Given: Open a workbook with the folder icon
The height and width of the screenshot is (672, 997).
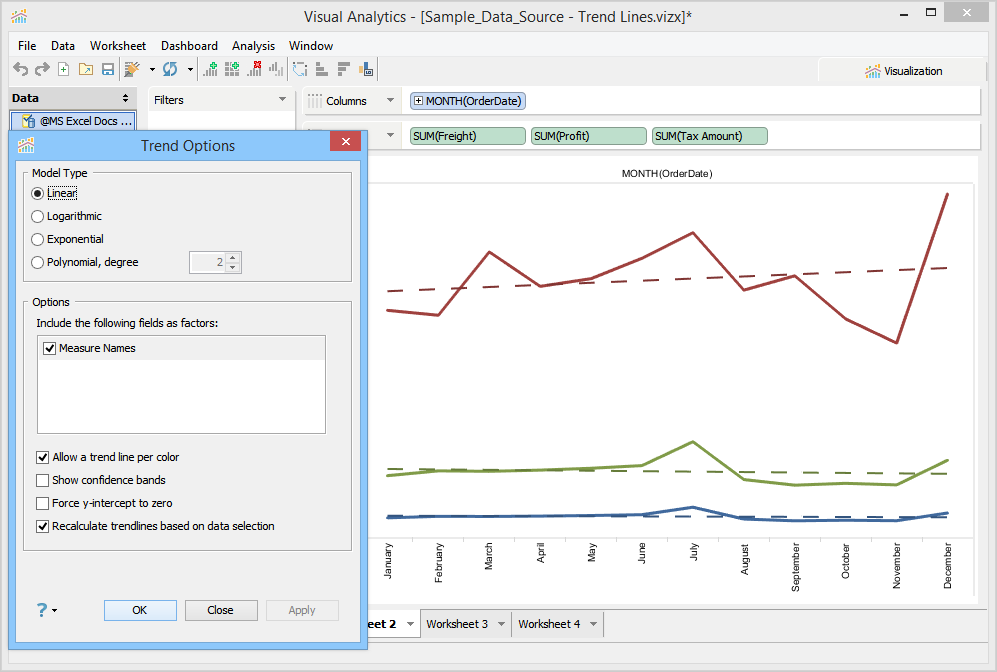Looking at the screenshot, I should point(86,69).
